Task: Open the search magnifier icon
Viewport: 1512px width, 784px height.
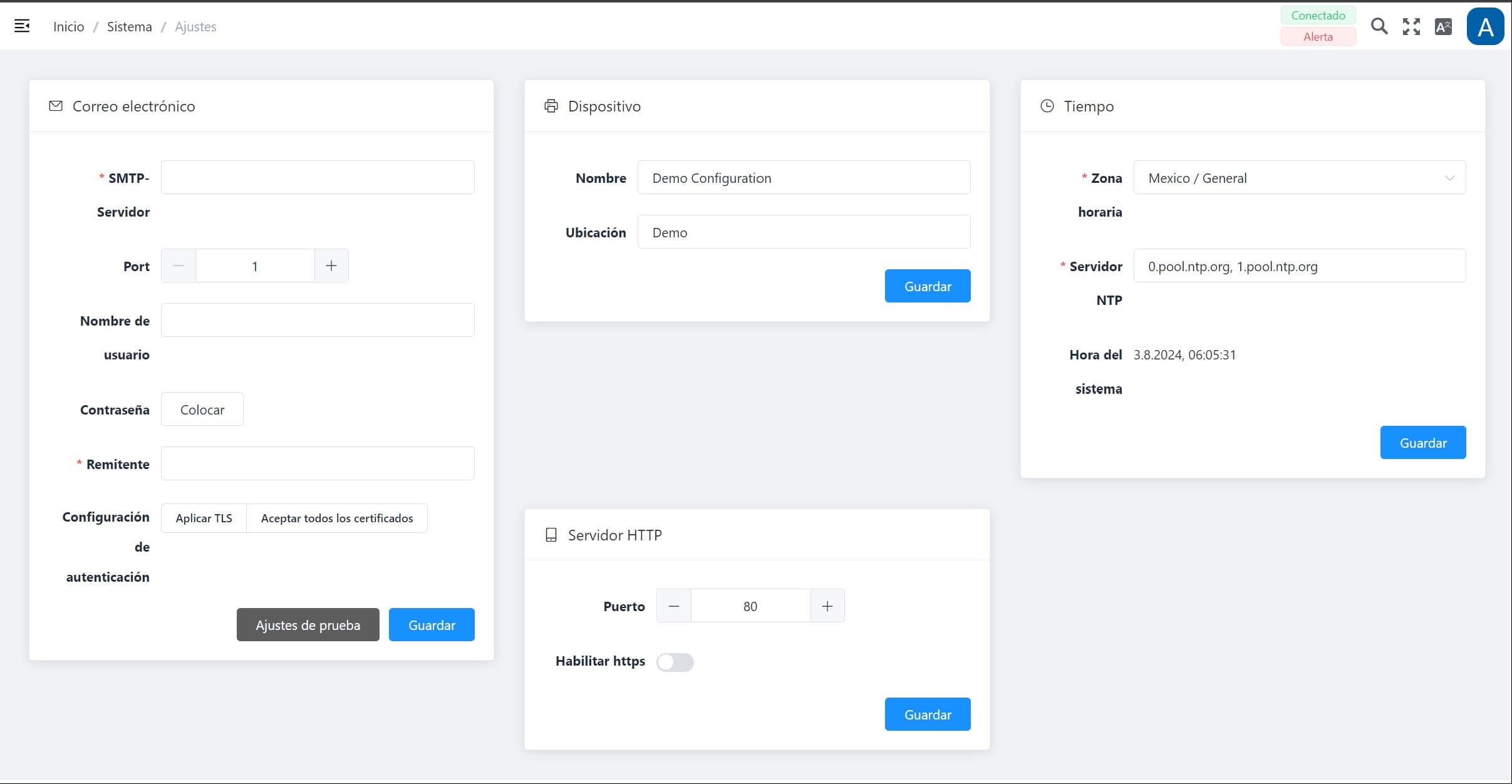Action: tap(1379, 26)
